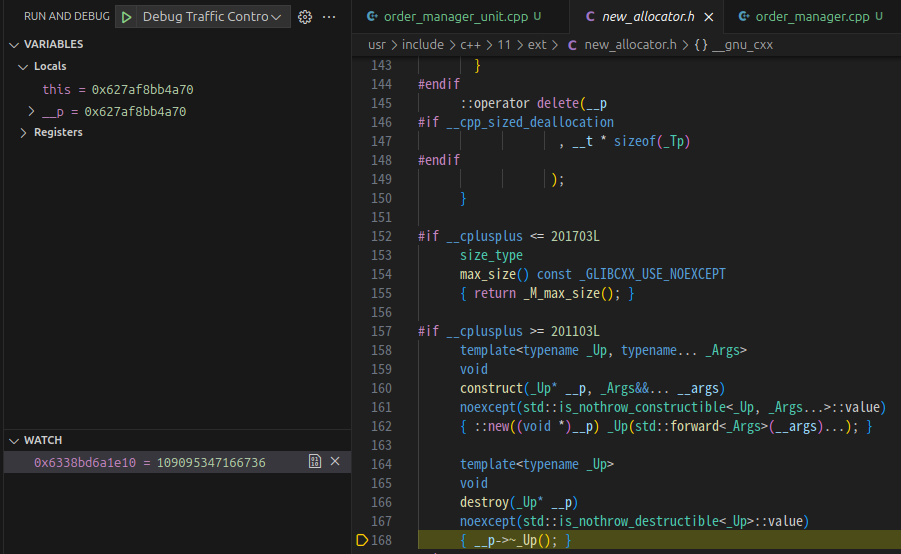Click the RUN AND DEBUG panel title
The height and width of the screenshot is (554, 901).
pyautogui.click(x=67, y=17)
